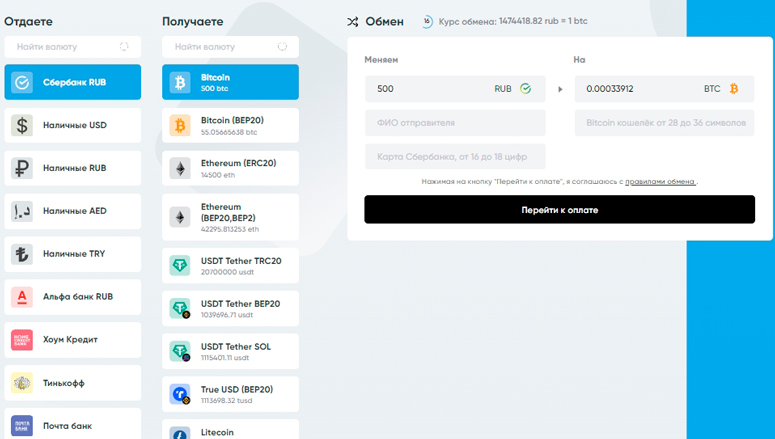Select Сбербанк RUB as the currency to give
Screen dimensions: 775x439
(73, 82)
